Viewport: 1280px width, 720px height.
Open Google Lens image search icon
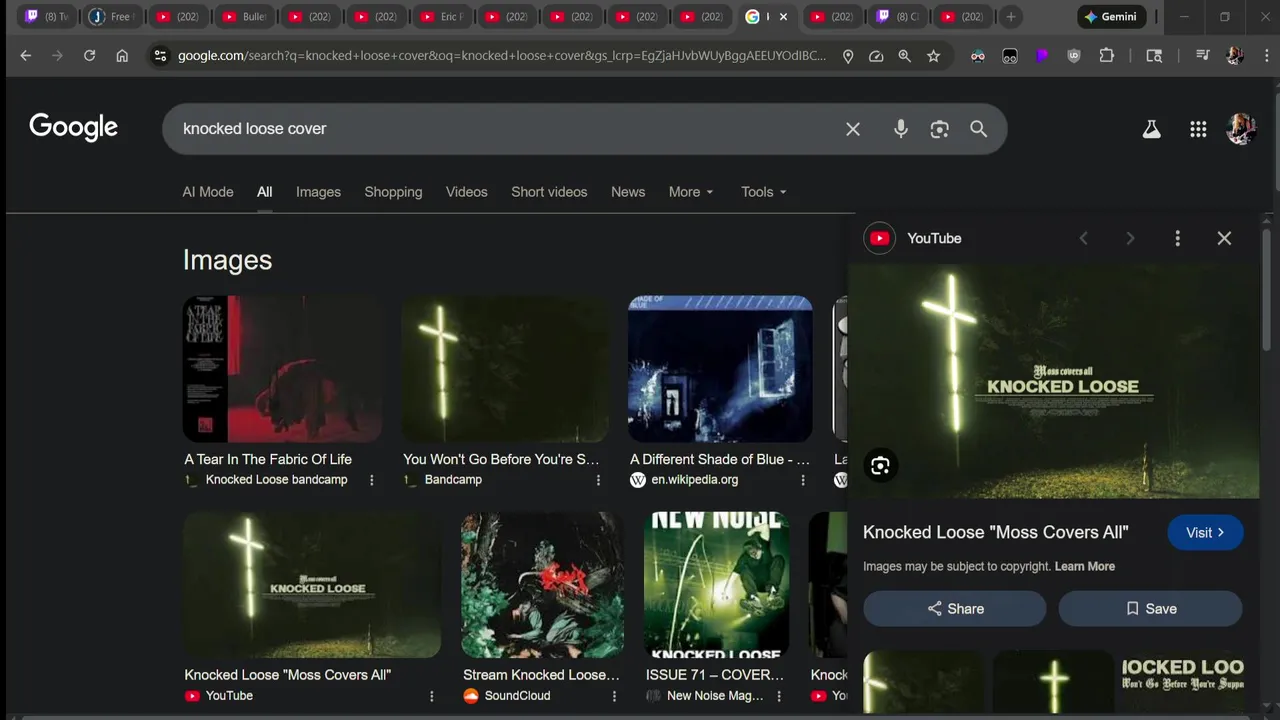click(939, 129)
